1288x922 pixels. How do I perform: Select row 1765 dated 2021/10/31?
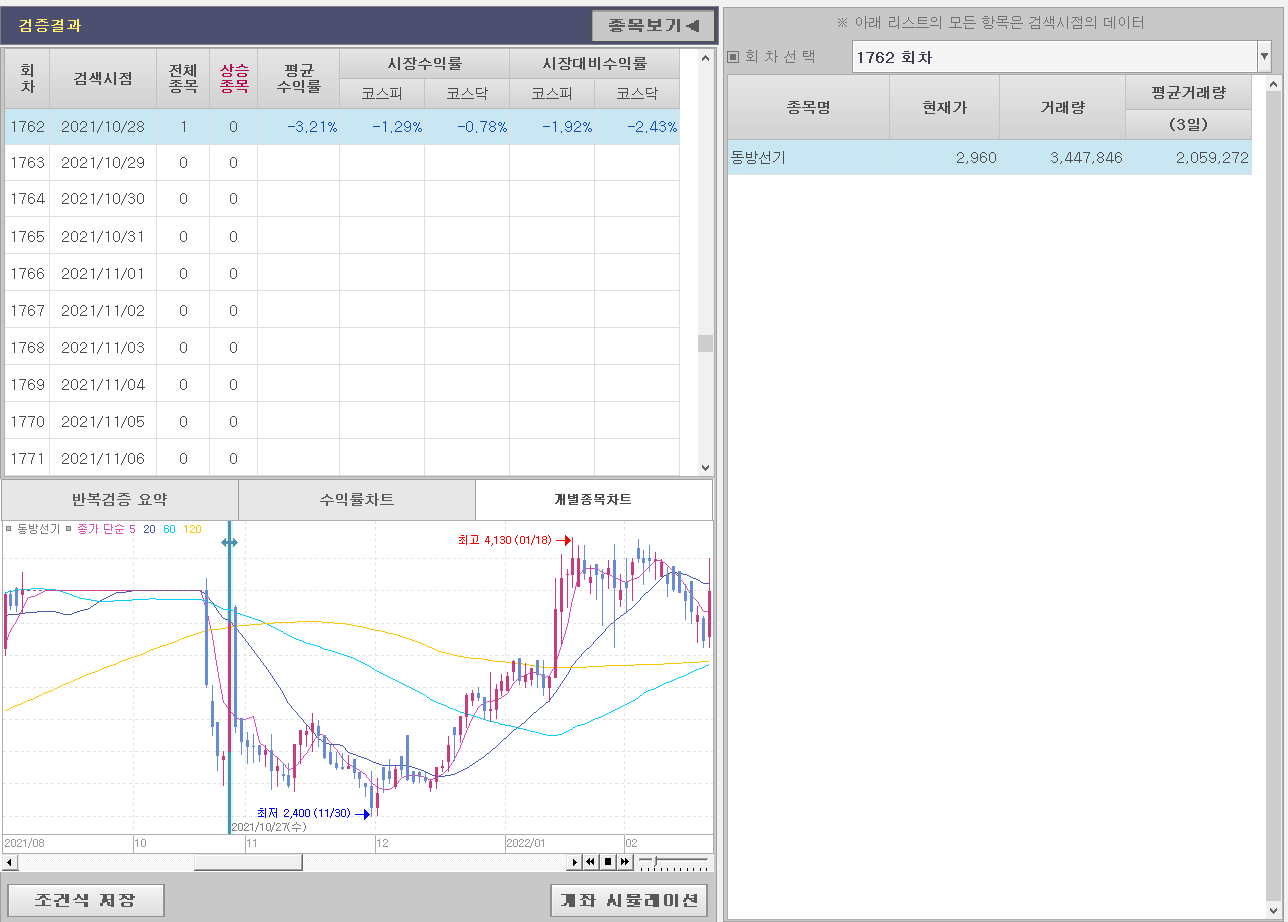coord(342,237)
